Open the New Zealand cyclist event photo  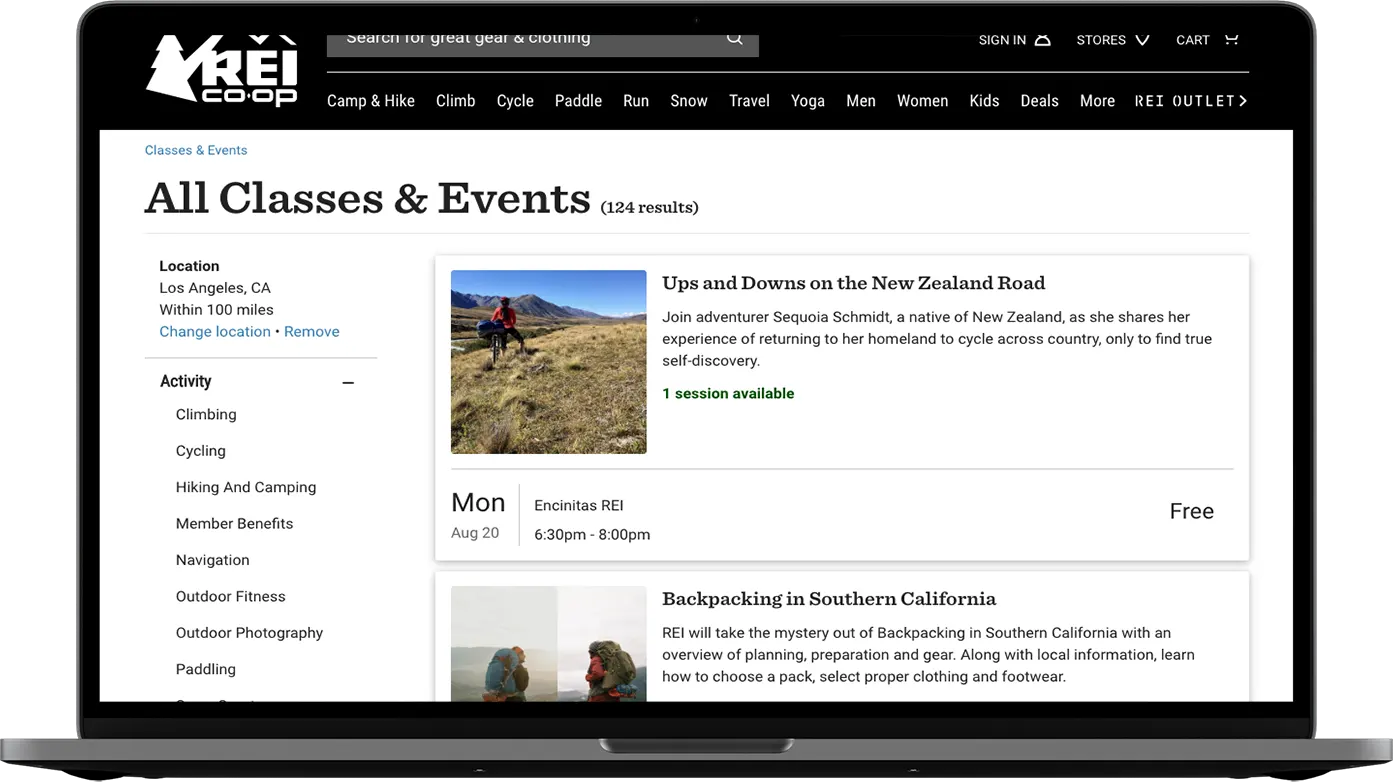548,362
